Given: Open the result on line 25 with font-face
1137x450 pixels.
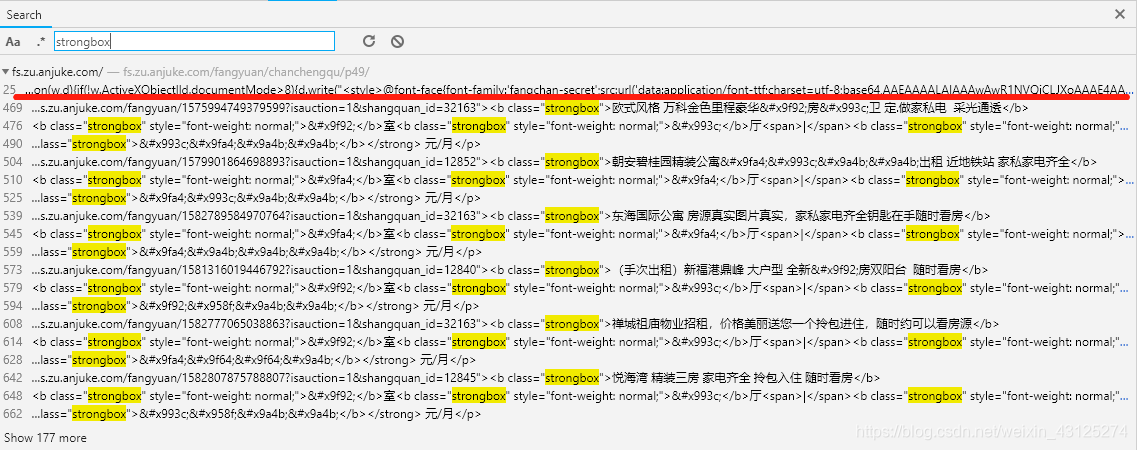Looking at the screenshot, I should pyautogui.click(x=568, y=90).
